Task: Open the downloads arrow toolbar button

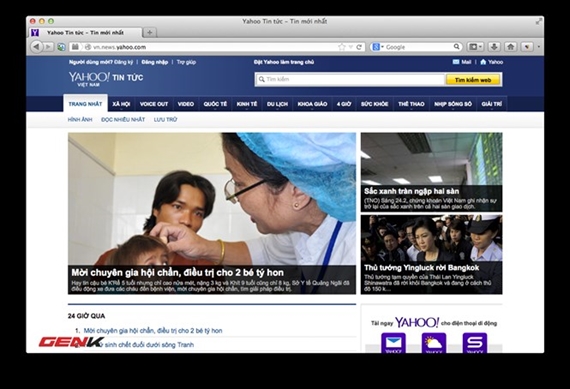Action: coord(494,47)
